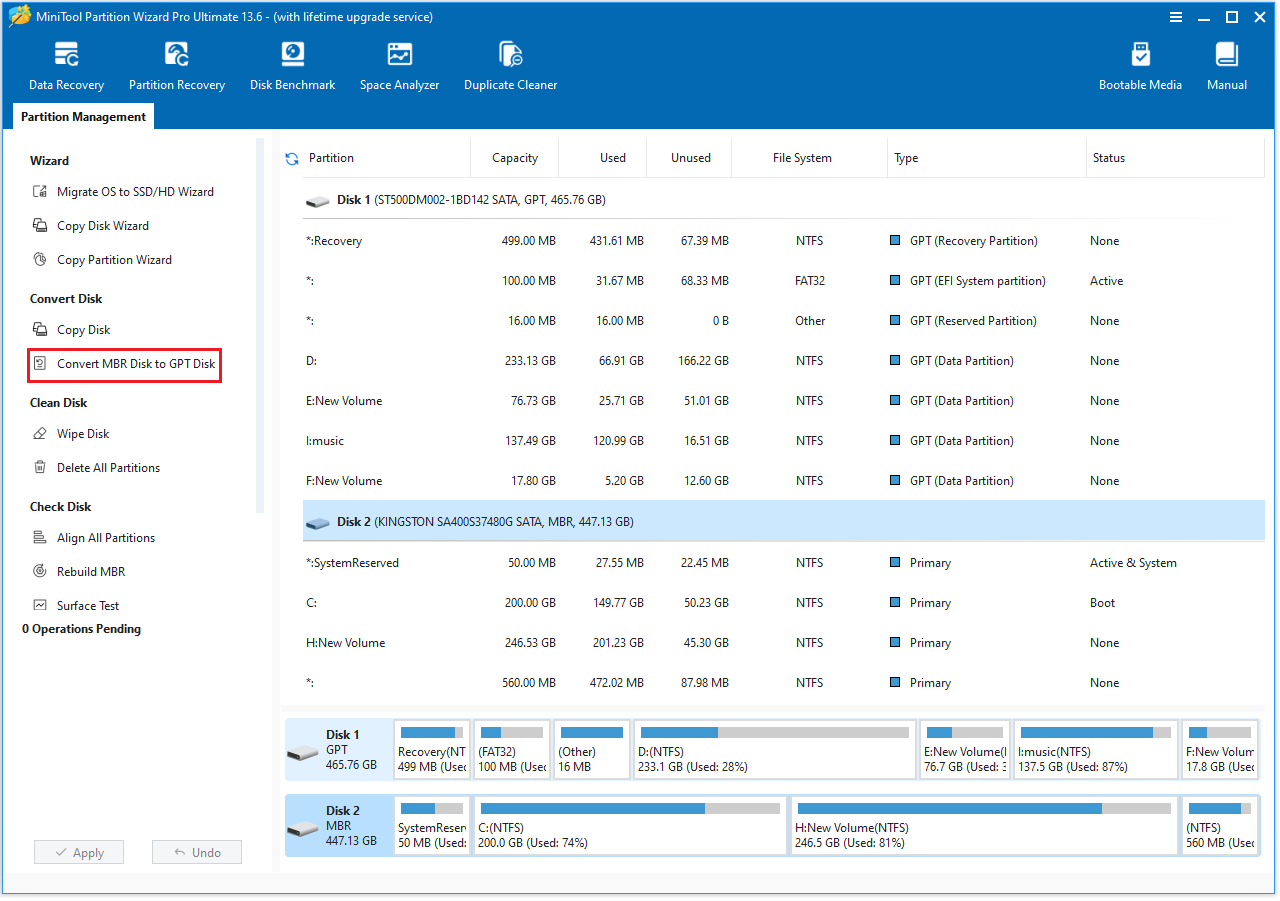Select H:New Volume partition row
The width and height of the screenshot is (1280, 901).
click(783, 643)
